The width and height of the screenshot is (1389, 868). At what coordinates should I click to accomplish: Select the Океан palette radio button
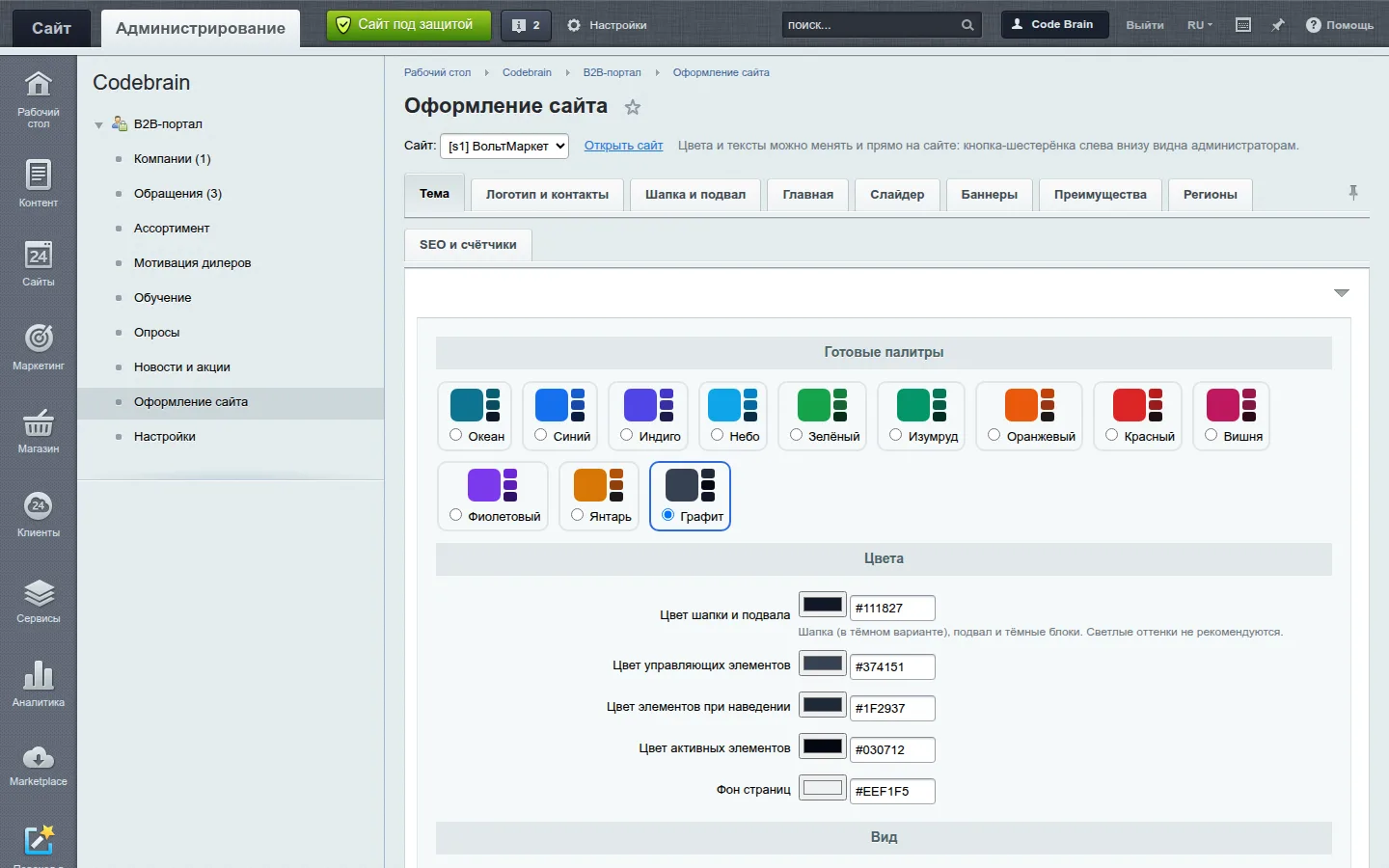click(456, 435)
